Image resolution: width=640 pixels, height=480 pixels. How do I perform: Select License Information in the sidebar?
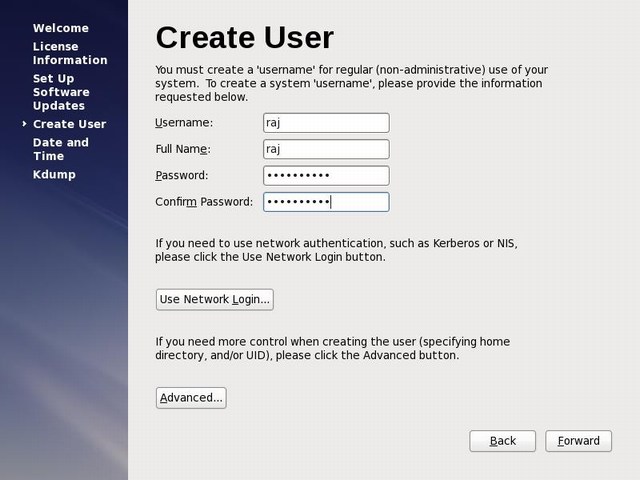[70, 53]
